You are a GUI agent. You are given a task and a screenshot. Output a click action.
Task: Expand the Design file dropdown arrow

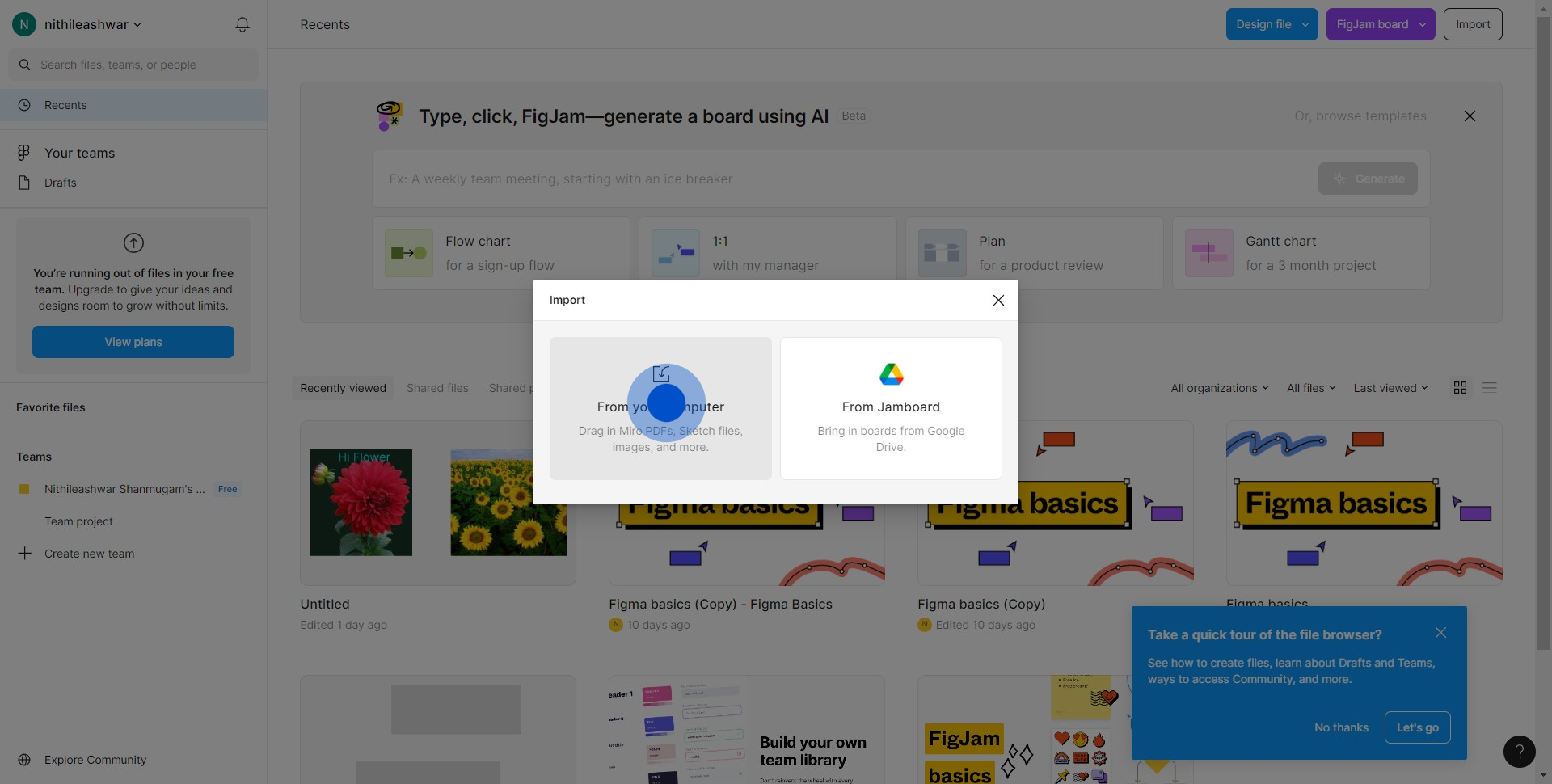[1305, 24]
